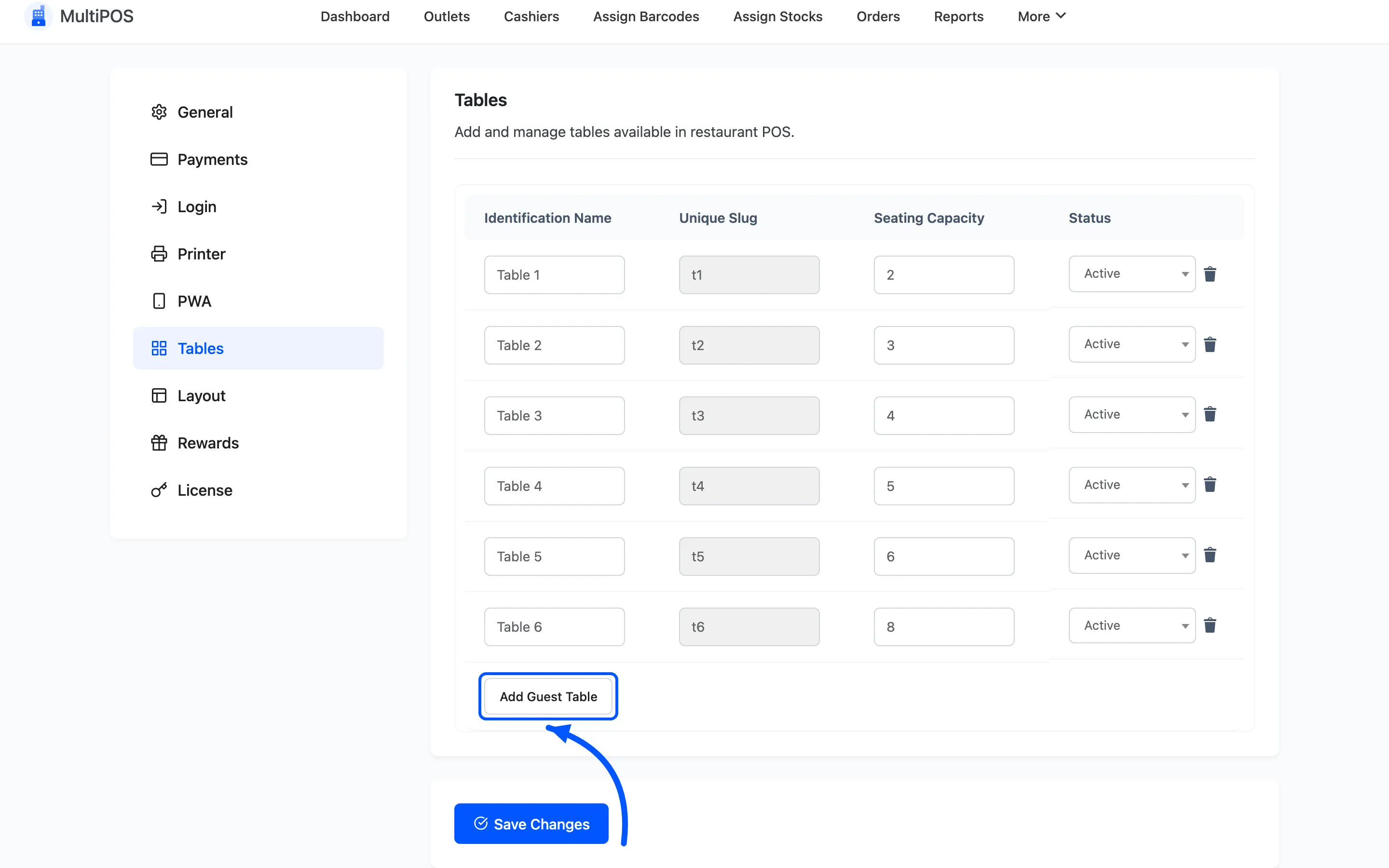Go to Outlets
Image resolution: width=1389 pixels, height=868 pixels.
[x=447, y=16]
